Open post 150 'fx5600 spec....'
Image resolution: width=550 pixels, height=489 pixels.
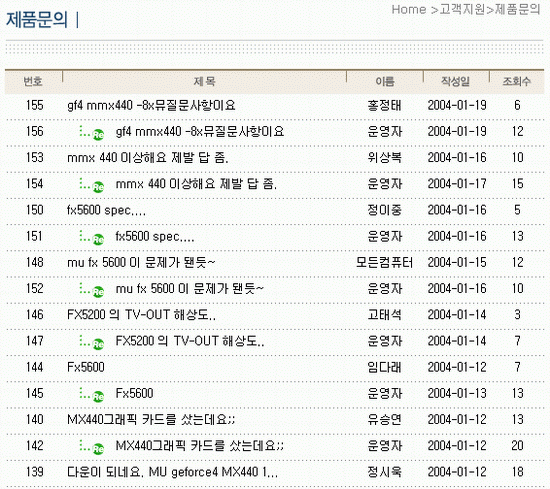(x=106, y=210)
